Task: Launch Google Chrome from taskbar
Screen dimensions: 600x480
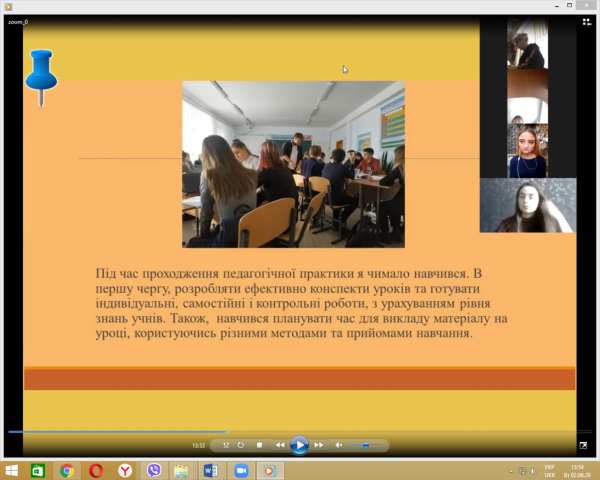Action: pyautogui.click(x=67, y=470)
